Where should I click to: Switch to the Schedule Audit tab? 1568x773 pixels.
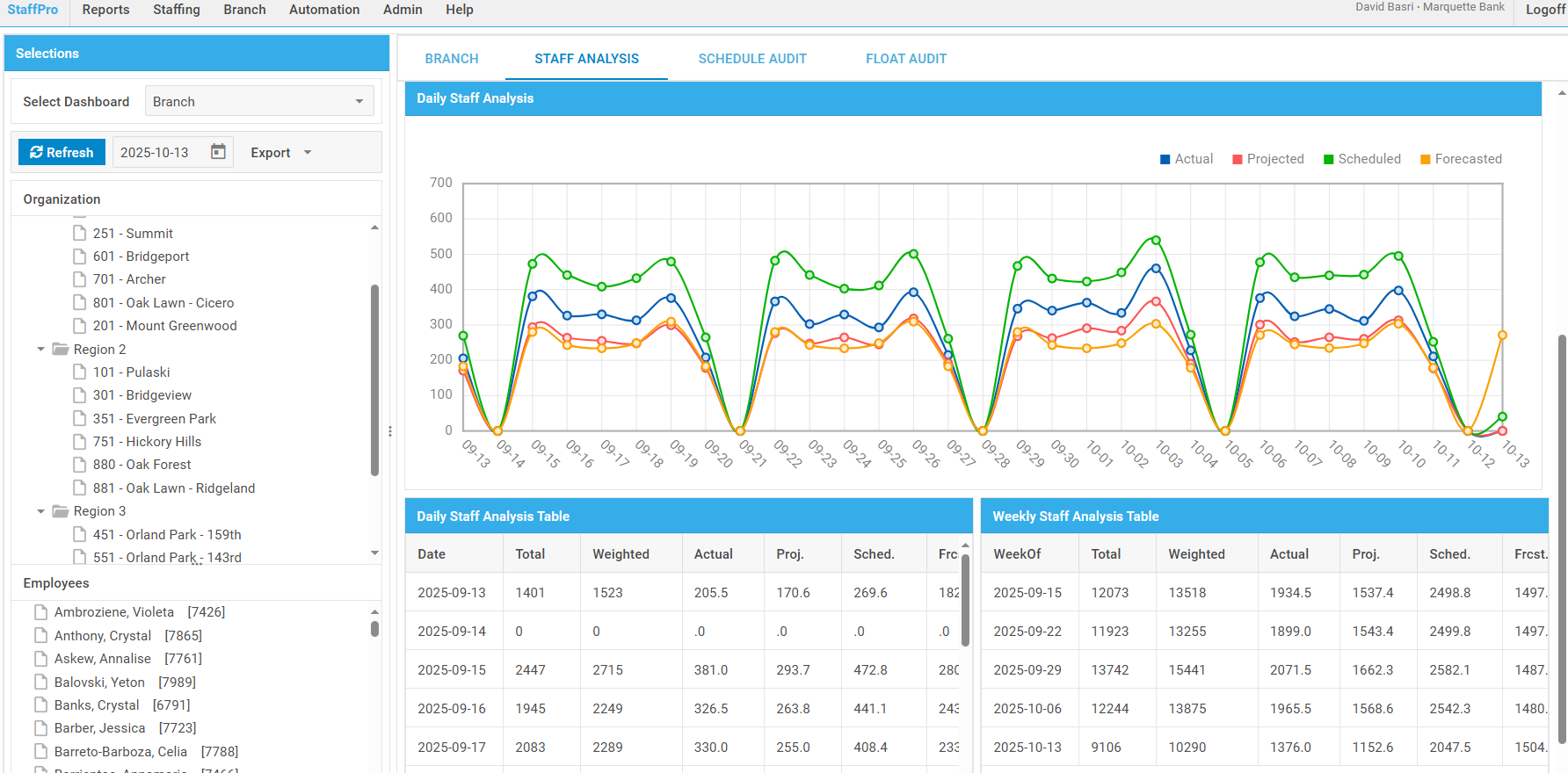click(x=751, y=59)
